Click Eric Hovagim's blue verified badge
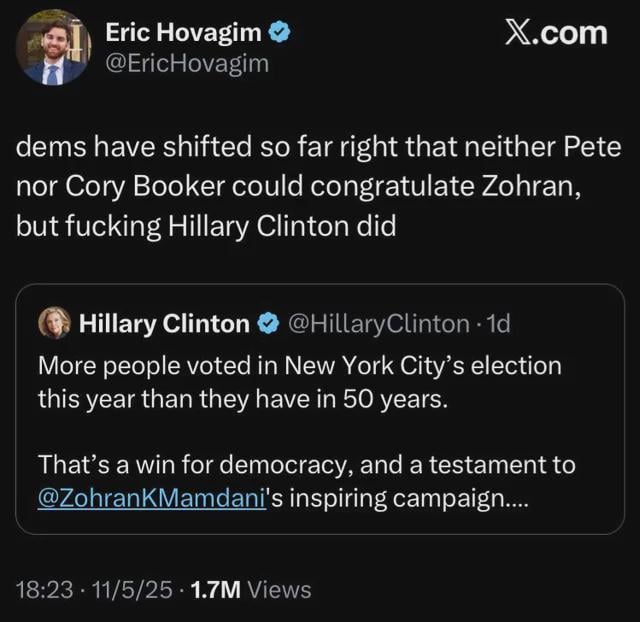This screenshot has height=622, width=640. (x=281, y=34)
